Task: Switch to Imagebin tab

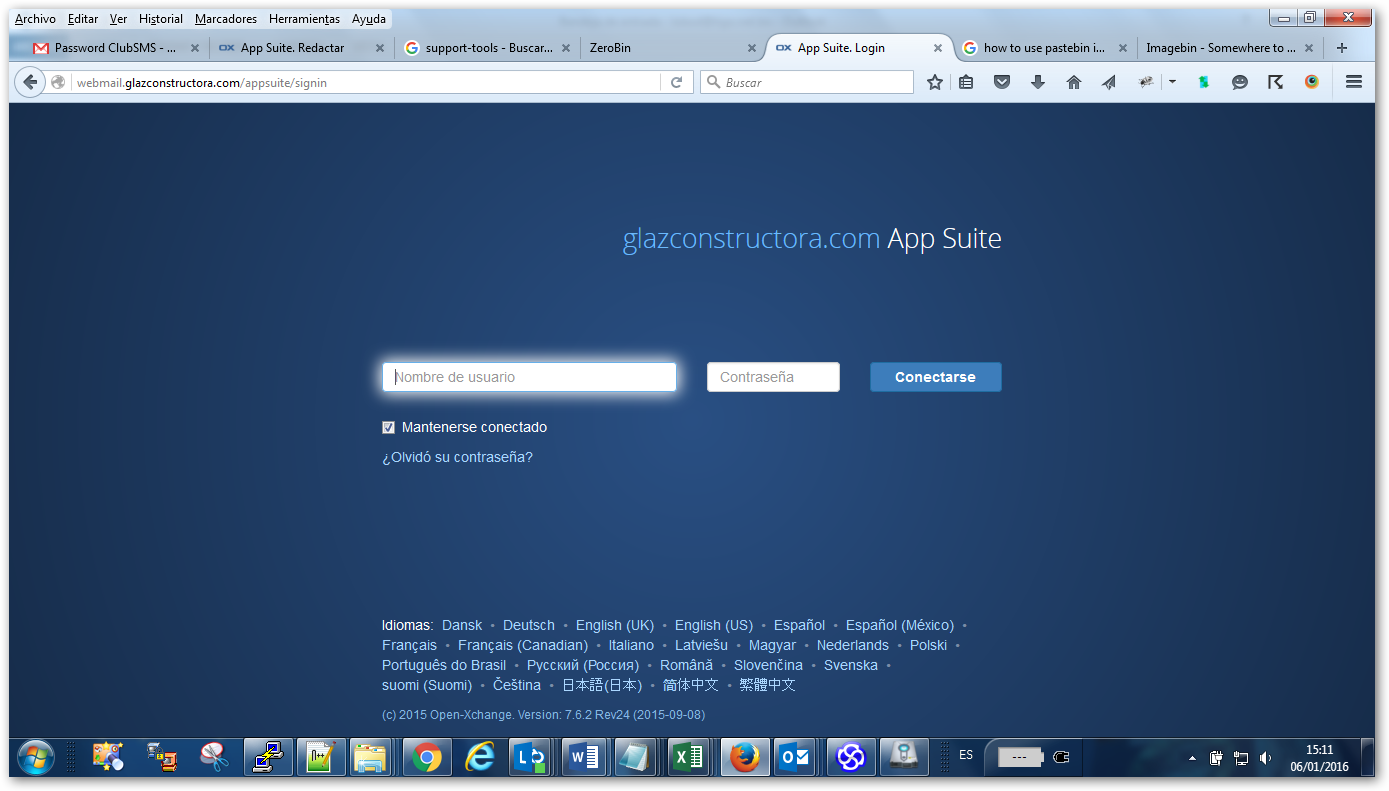Action: coord(1228,48)
